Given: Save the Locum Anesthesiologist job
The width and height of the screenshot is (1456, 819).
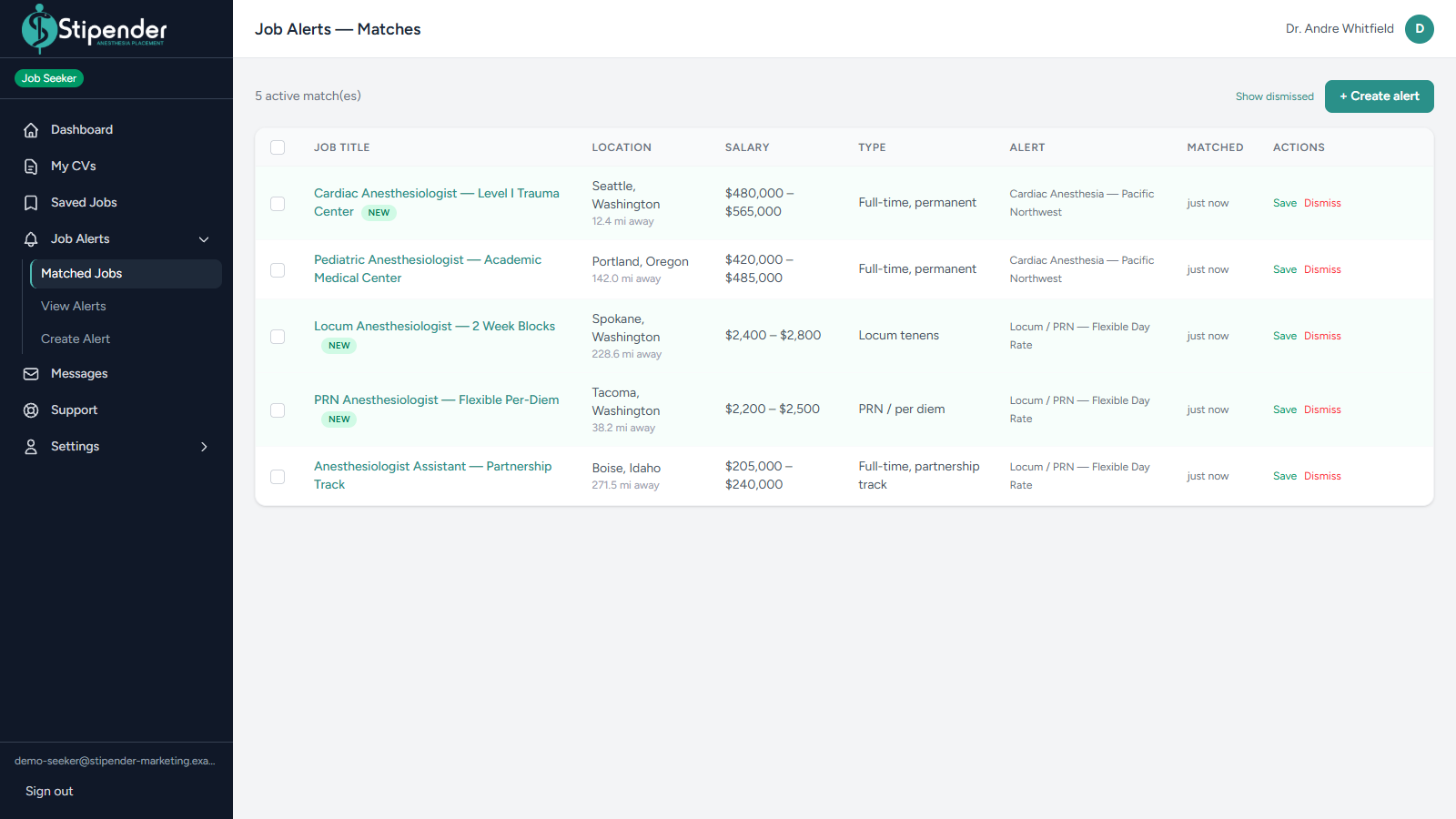Looking at the screenshot, I should [1285, 337].
